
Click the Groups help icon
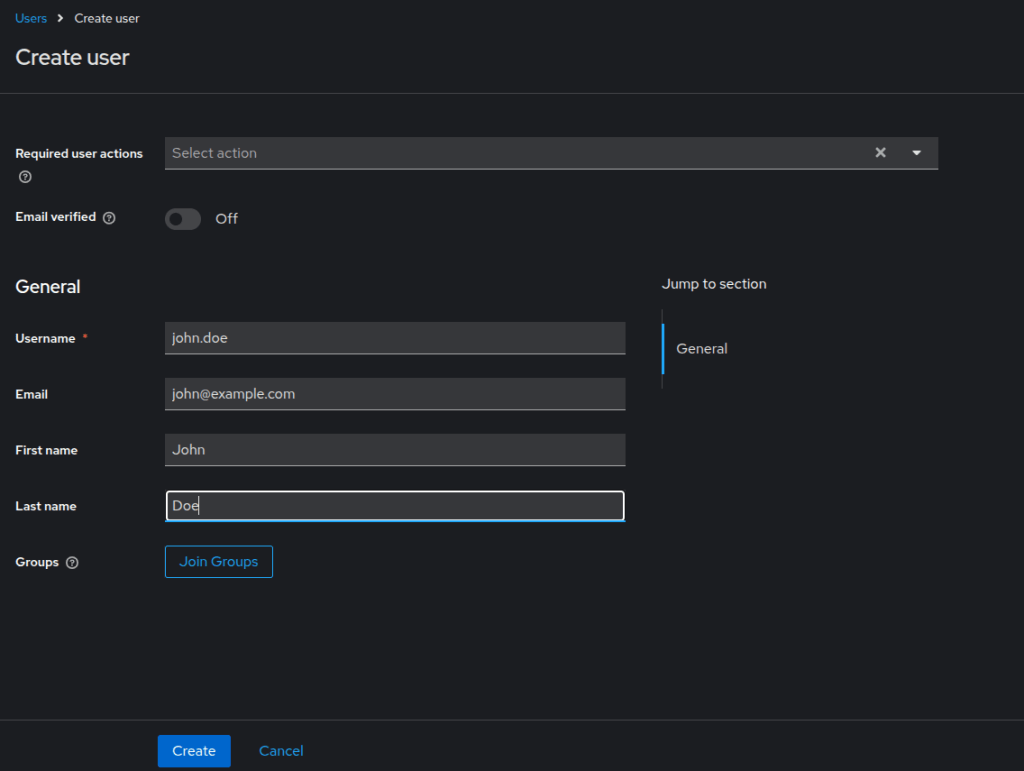[x=71, y=562]
